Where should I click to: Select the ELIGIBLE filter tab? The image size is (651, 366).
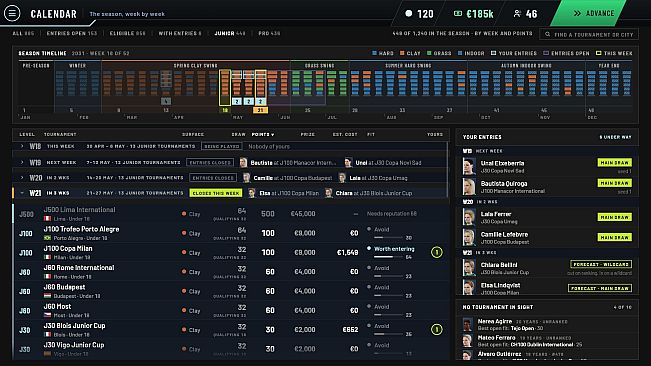(127, 33)
